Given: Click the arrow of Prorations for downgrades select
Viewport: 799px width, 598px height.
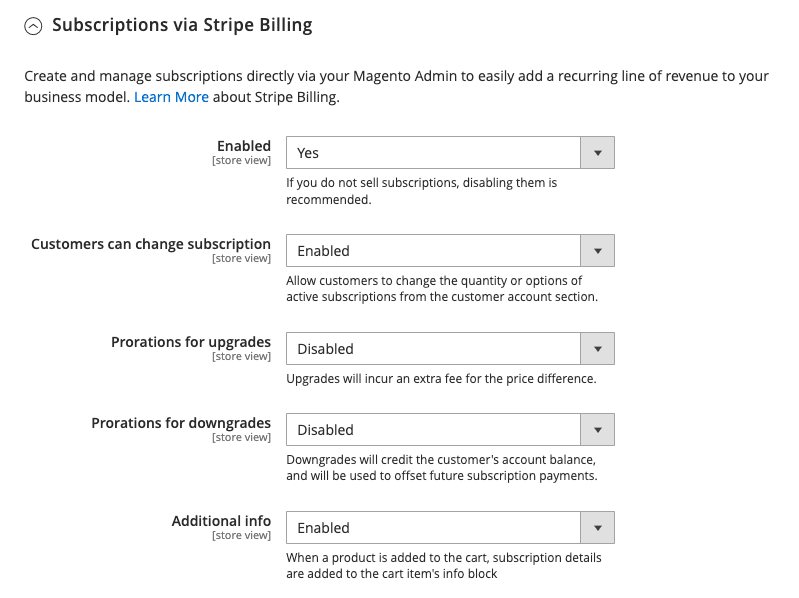Looking at the screenshot, I should (x=598, y=429).
